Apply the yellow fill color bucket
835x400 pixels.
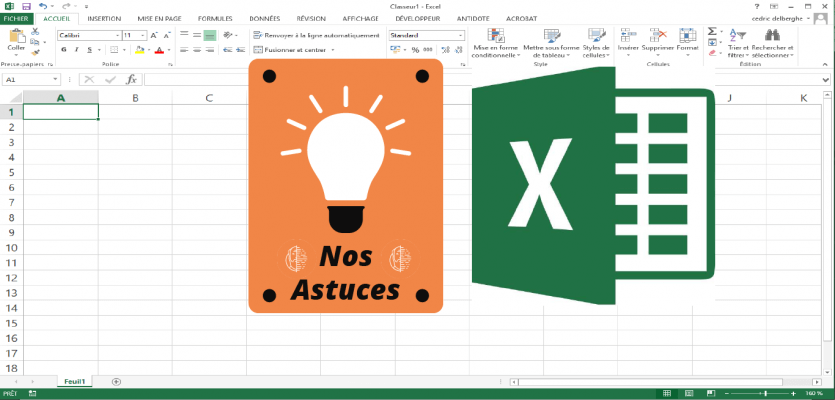(x=140, y=50)
